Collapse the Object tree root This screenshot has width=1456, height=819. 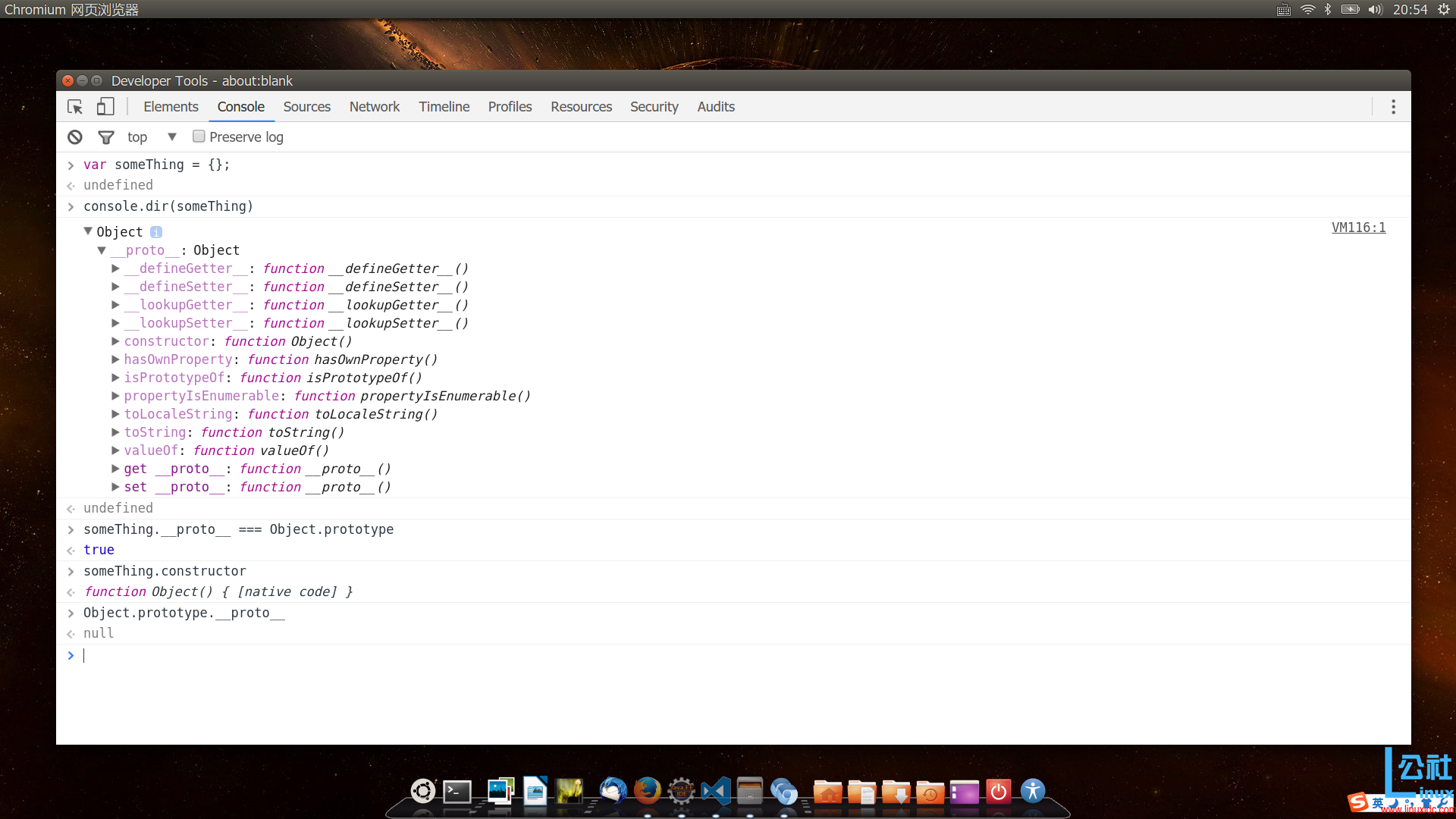click(88, 231)
